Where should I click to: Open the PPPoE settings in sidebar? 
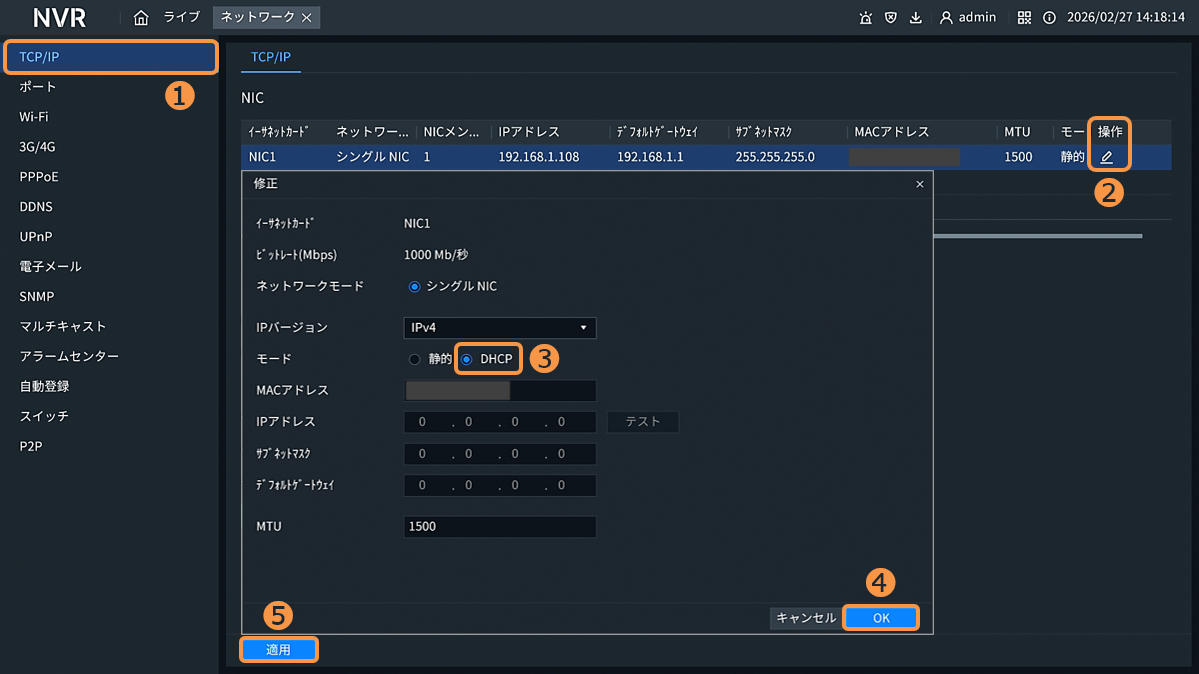coord(39,177)
